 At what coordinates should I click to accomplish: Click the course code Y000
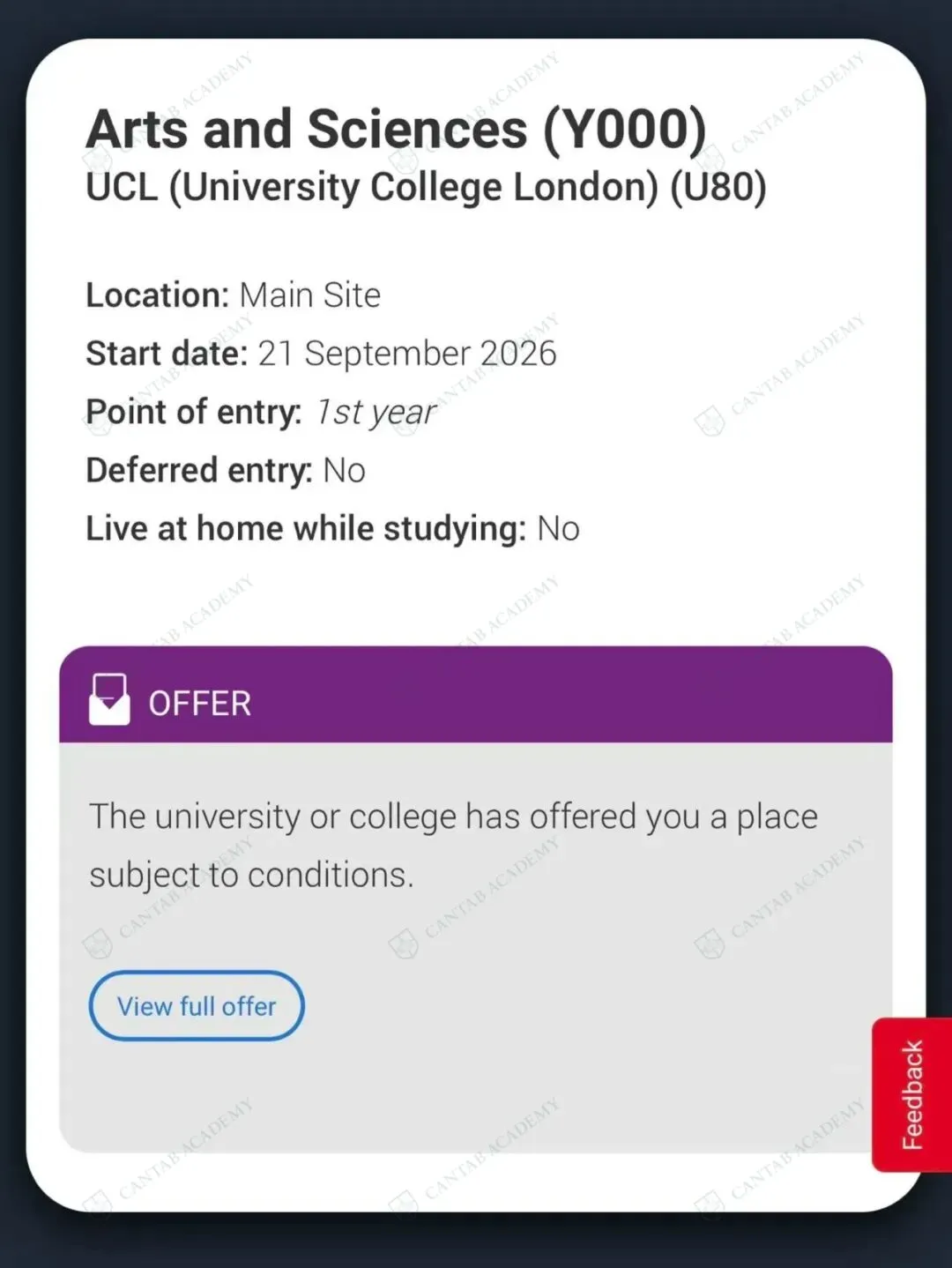(x=624, y=130)
